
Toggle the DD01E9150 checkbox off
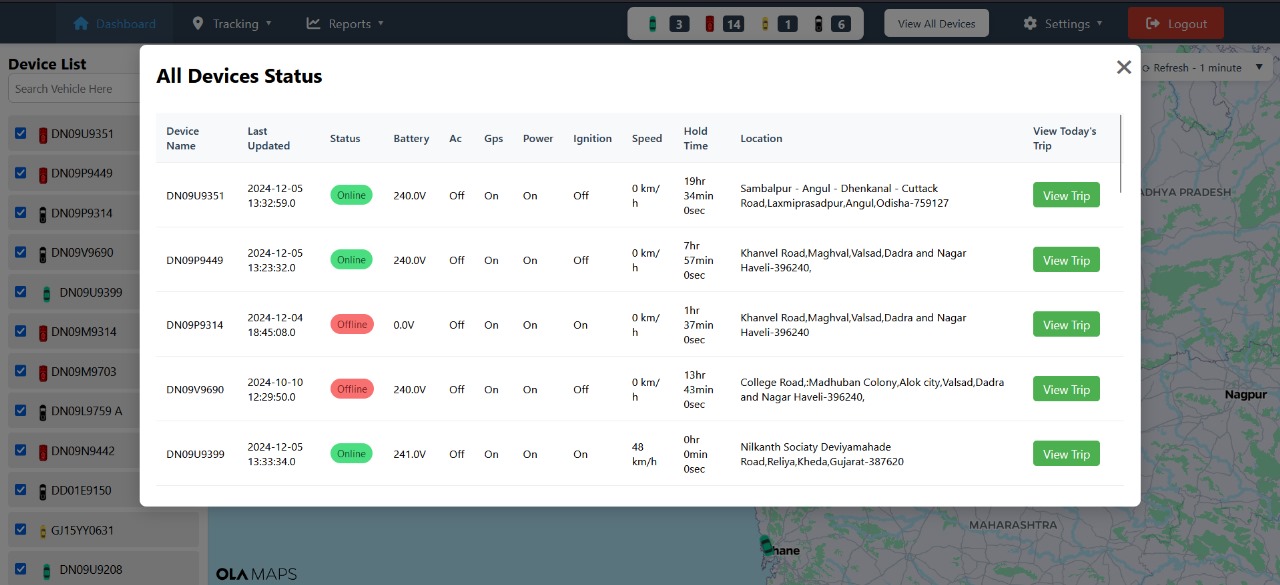22,490
